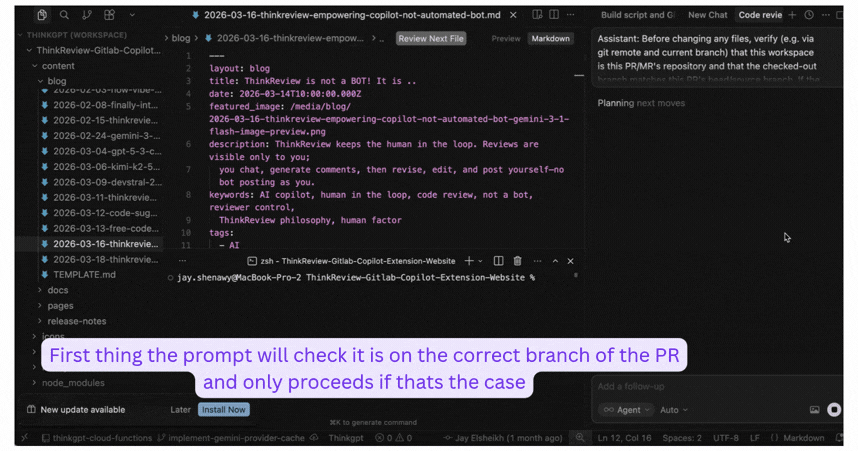
Task: Switch to the Build script chat tab
Action: coord(637,15)
